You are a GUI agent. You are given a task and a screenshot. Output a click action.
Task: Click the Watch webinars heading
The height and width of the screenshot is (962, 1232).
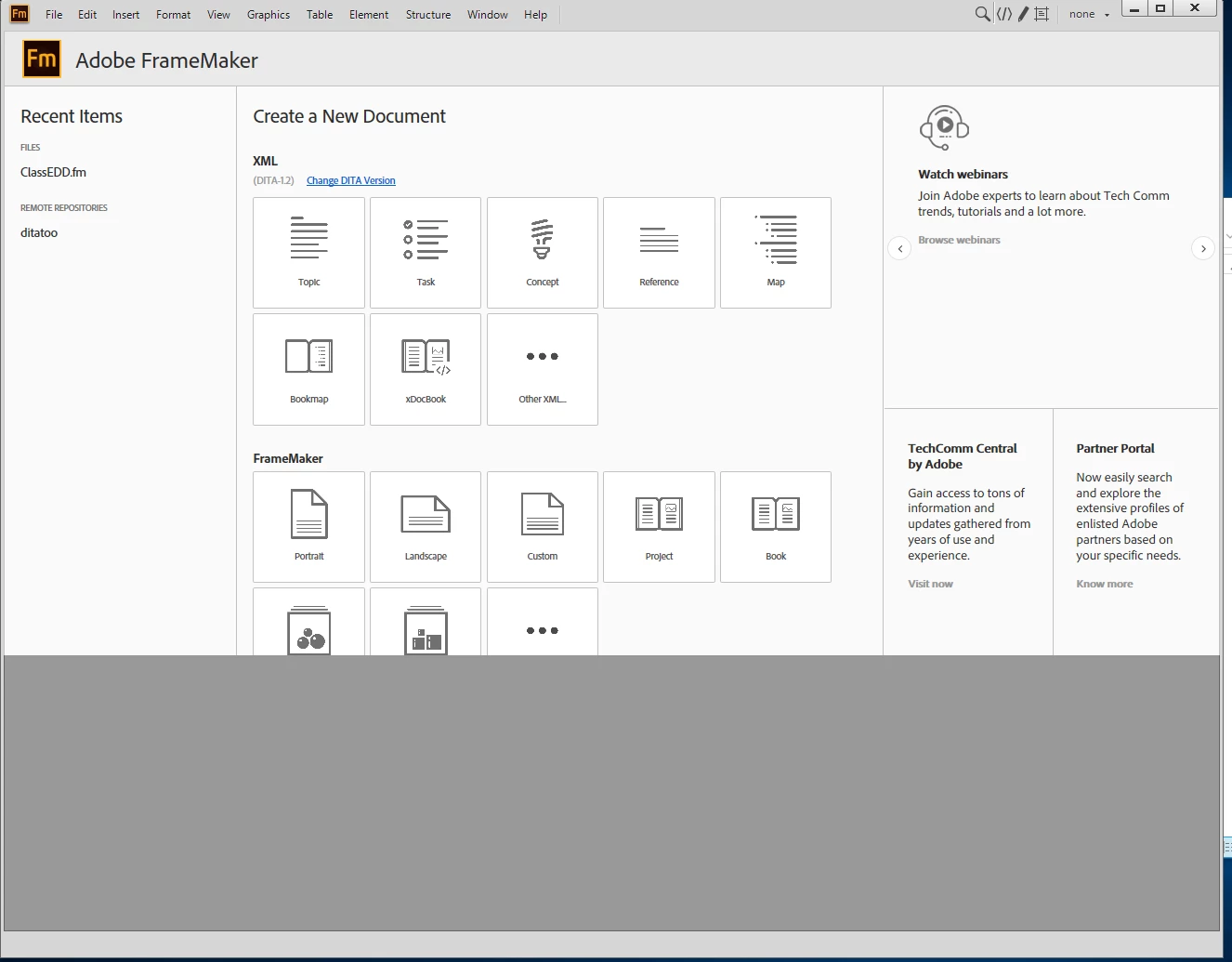click(963, 174)
